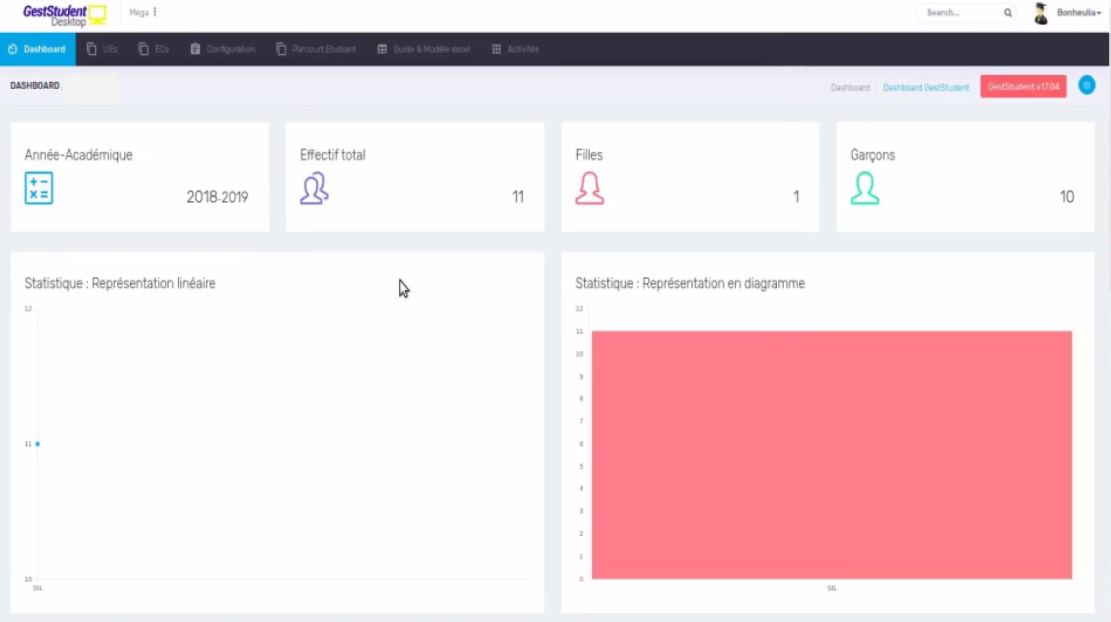The image size is (1111, 622).
Task: Click the Dashboard breadcrumb link
Action: pyautogui.click(x=850, y=88)
